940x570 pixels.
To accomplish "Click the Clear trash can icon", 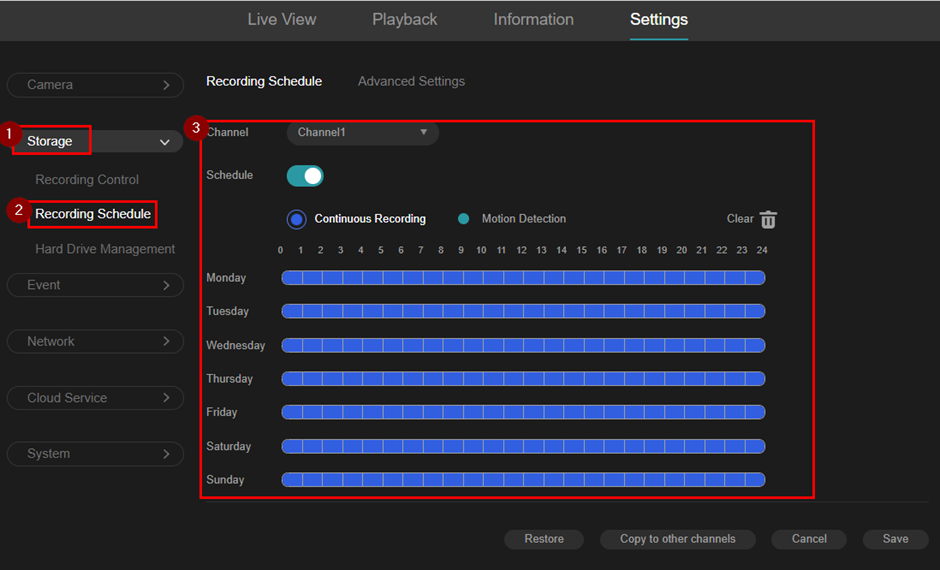I will point(768,220).
